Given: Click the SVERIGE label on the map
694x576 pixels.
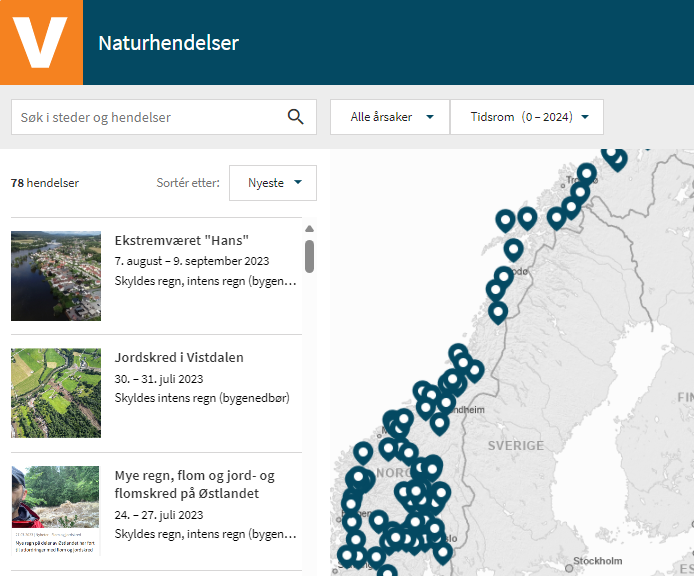Looking at the screenshot, I should coord(516,445).
